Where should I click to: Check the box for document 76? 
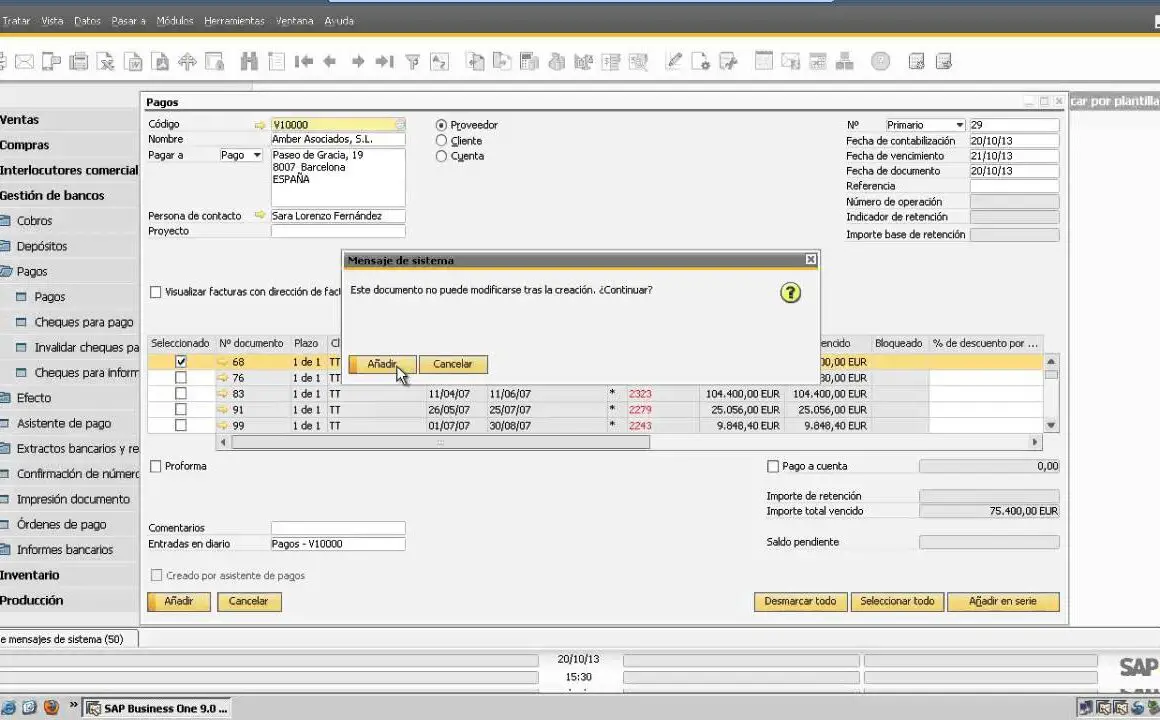tap(181, 377)
